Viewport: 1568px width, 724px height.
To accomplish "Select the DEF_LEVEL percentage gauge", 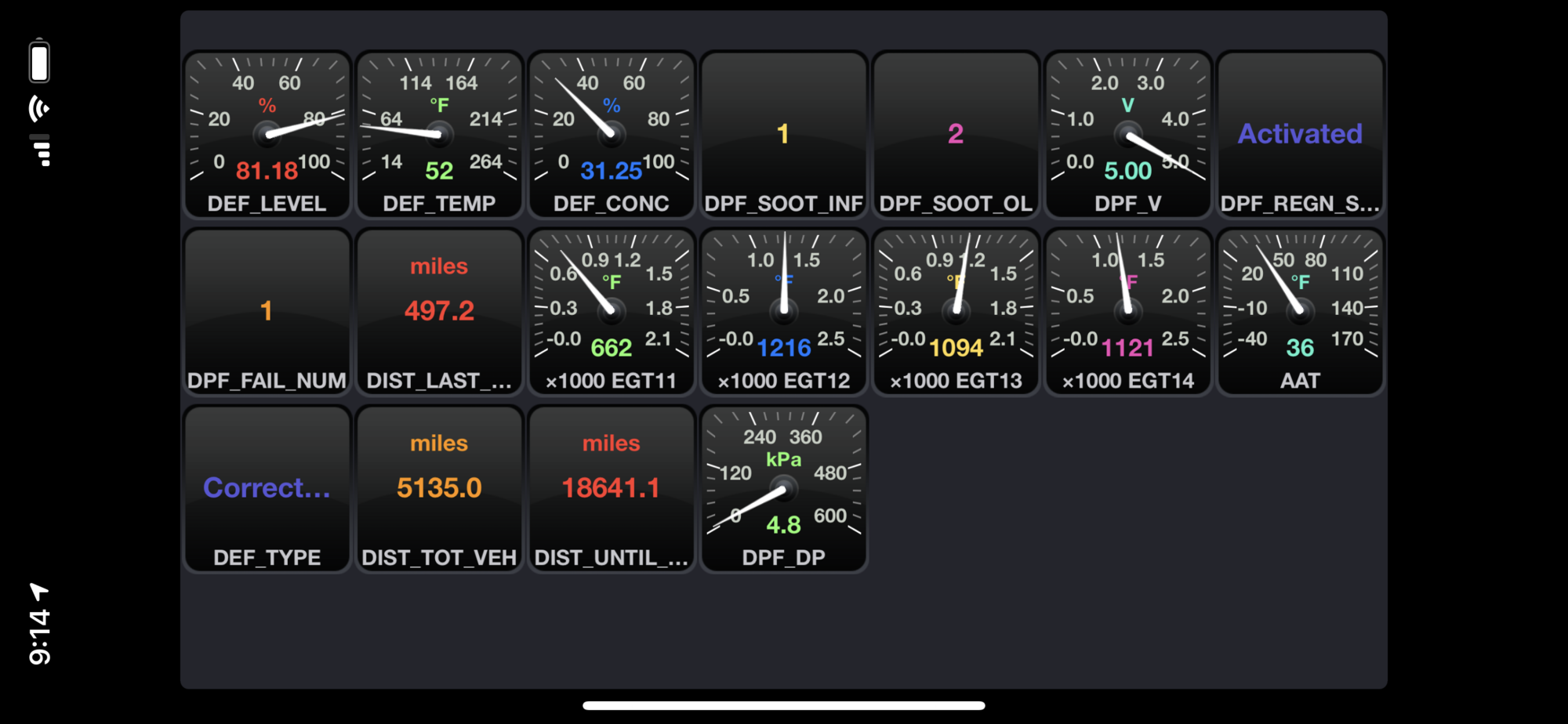I will tap(266, 133).
